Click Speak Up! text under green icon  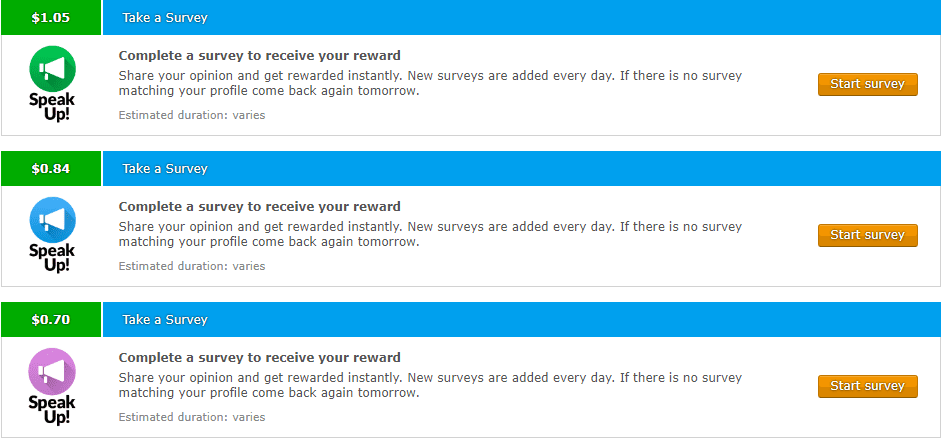point(52,107)
